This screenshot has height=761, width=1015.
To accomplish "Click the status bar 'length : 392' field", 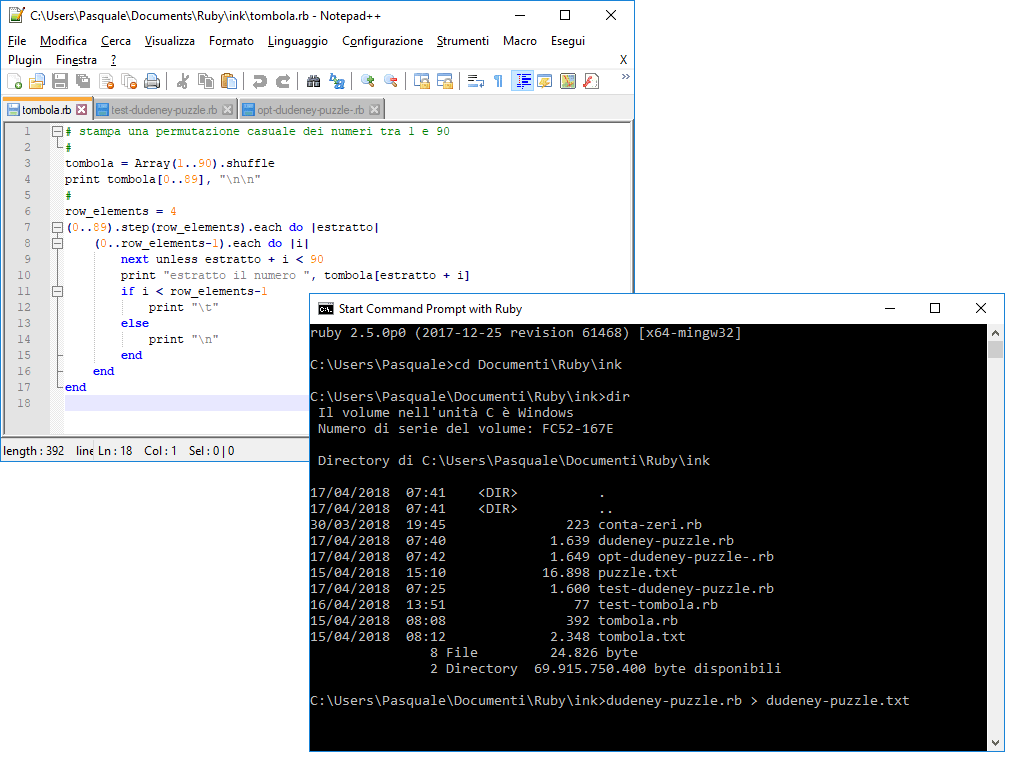I will click(34, 450).
